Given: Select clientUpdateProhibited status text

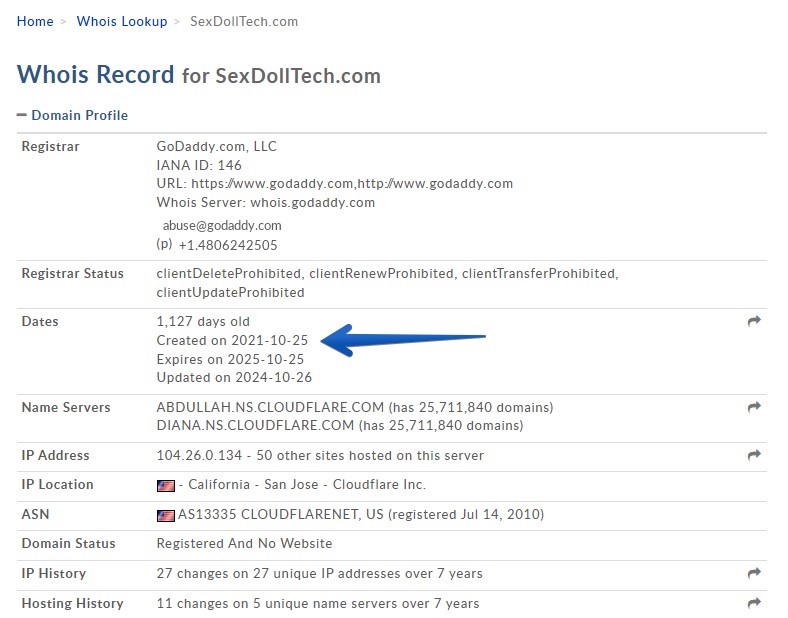Looking at the screenshot, I should 230,292.
